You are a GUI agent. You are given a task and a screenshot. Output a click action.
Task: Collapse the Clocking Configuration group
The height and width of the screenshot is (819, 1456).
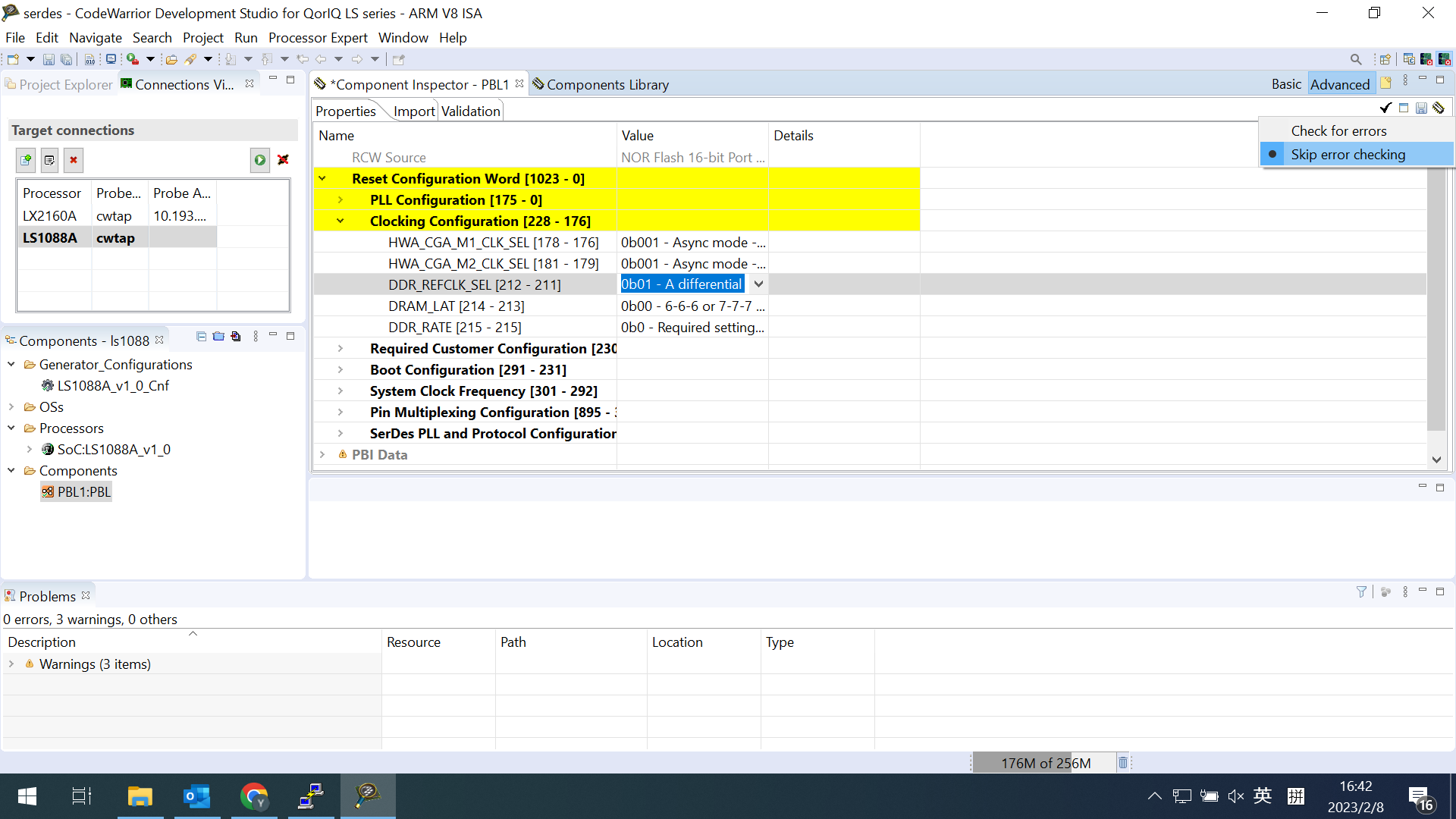340,221
